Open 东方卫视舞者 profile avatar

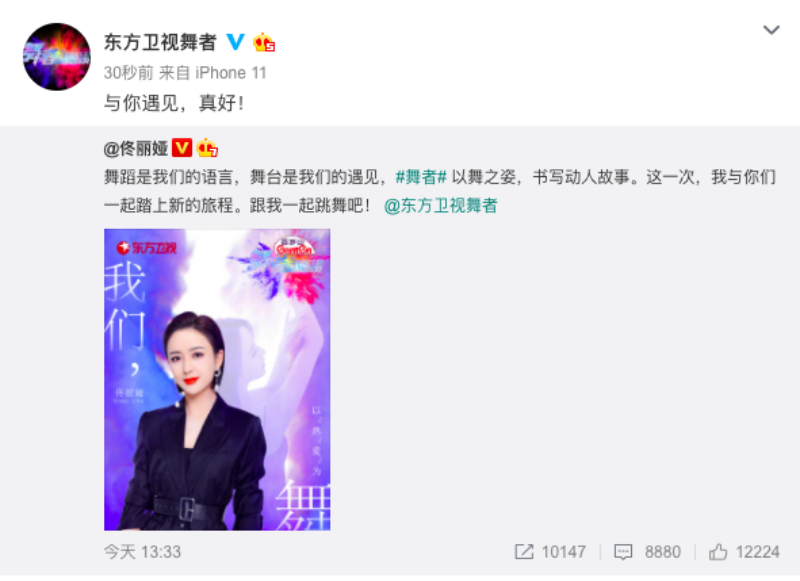pos(57,57)
